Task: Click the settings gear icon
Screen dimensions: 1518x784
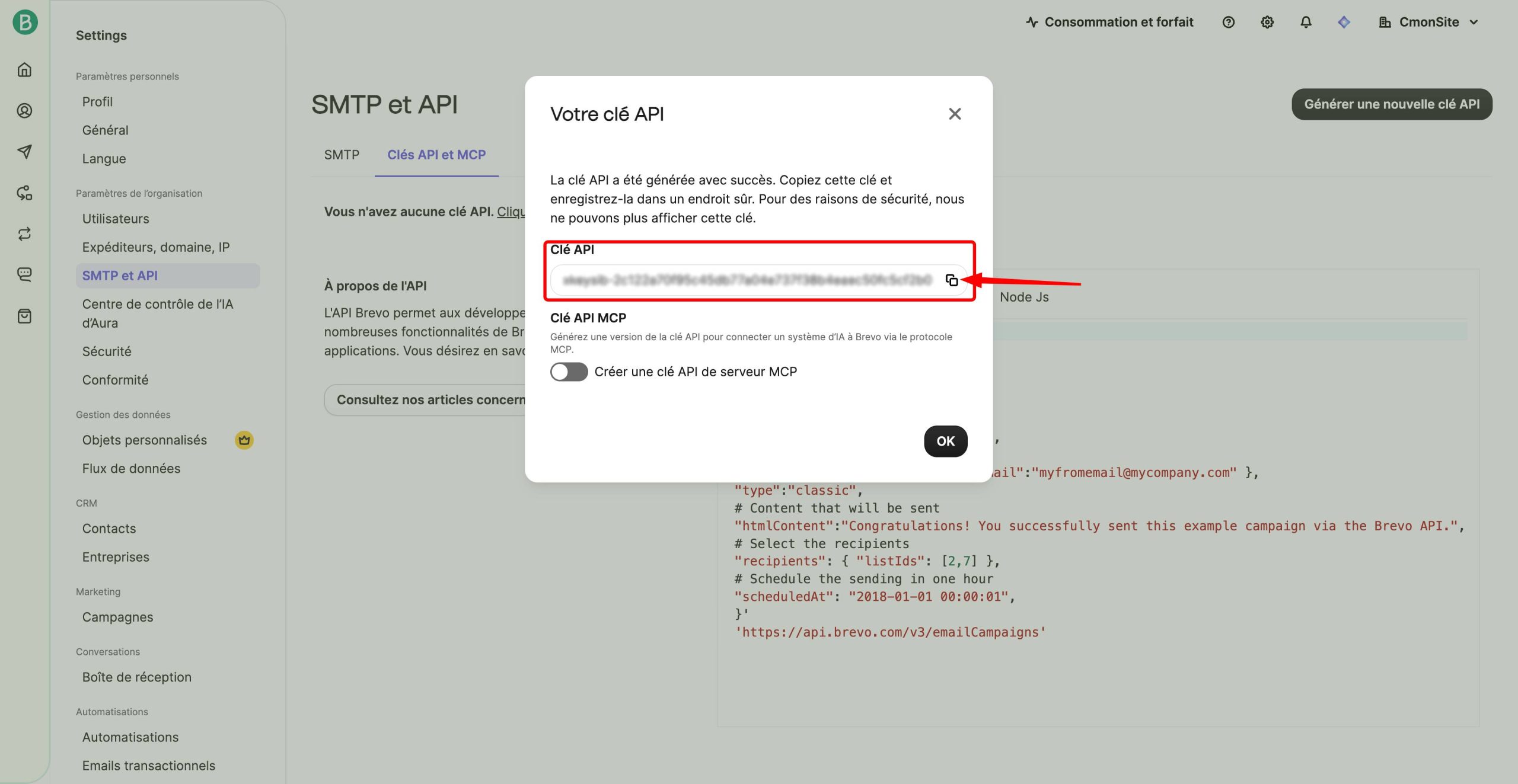Action: point(1267,23)
